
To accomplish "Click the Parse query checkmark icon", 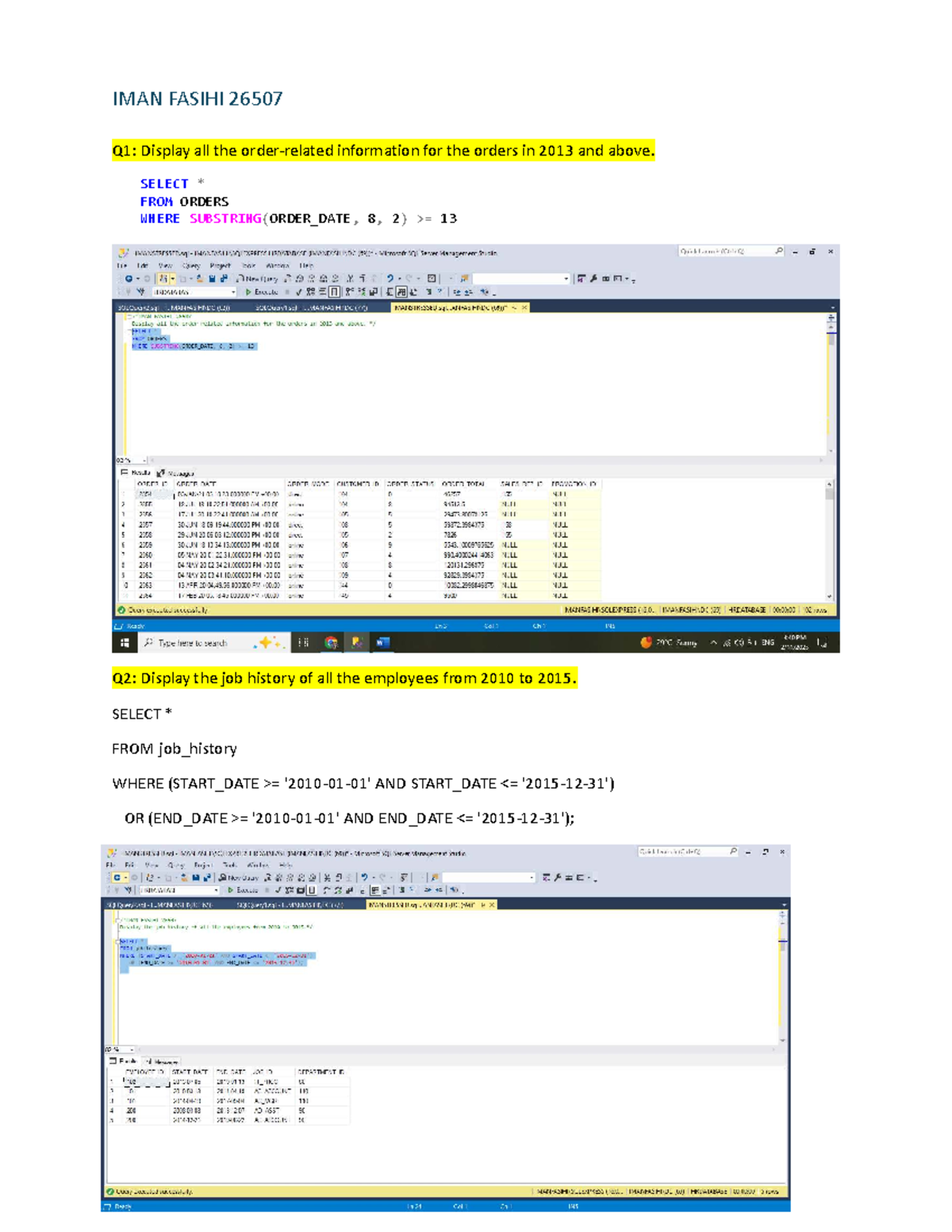I will pos(297,292).
